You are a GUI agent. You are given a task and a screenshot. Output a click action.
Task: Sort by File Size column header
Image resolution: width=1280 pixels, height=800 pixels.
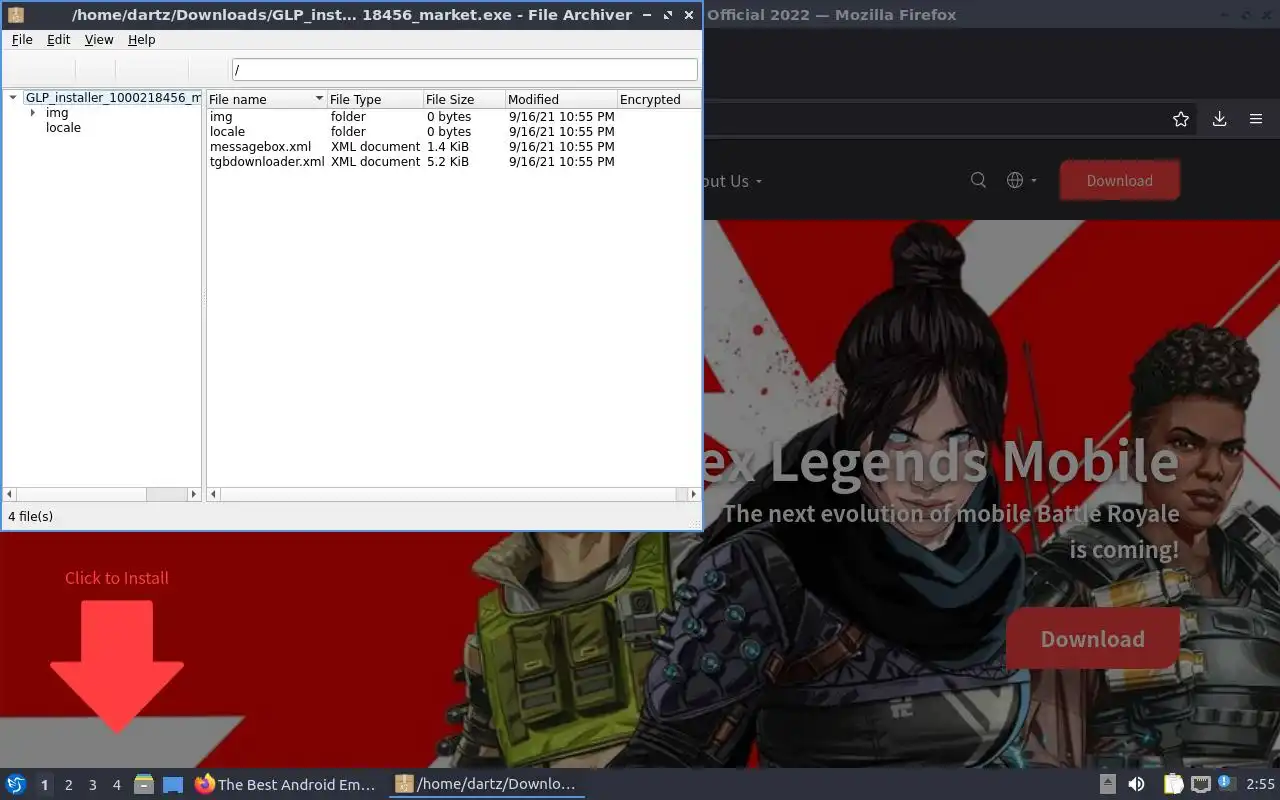(x=463, y=99)
